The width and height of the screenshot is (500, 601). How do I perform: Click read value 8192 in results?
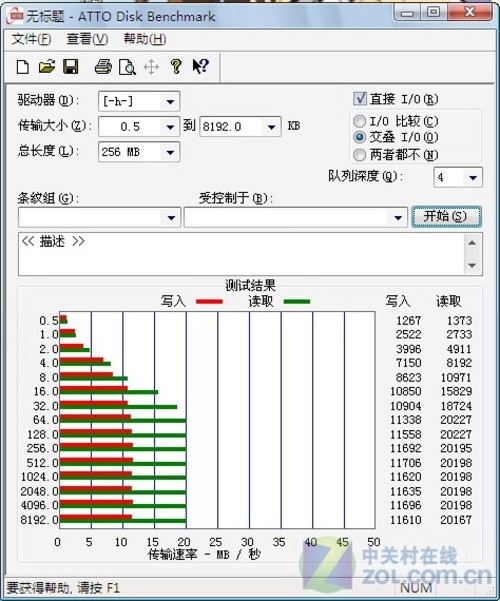pos(459,363)
